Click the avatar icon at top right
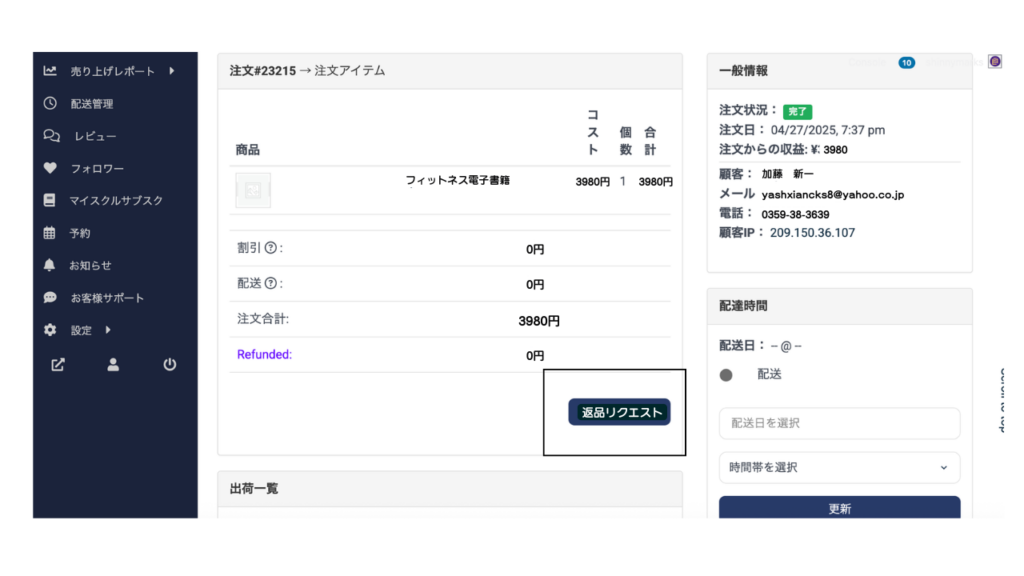The width and height of the screenshot is (1024, 576). tap(995, 61)
